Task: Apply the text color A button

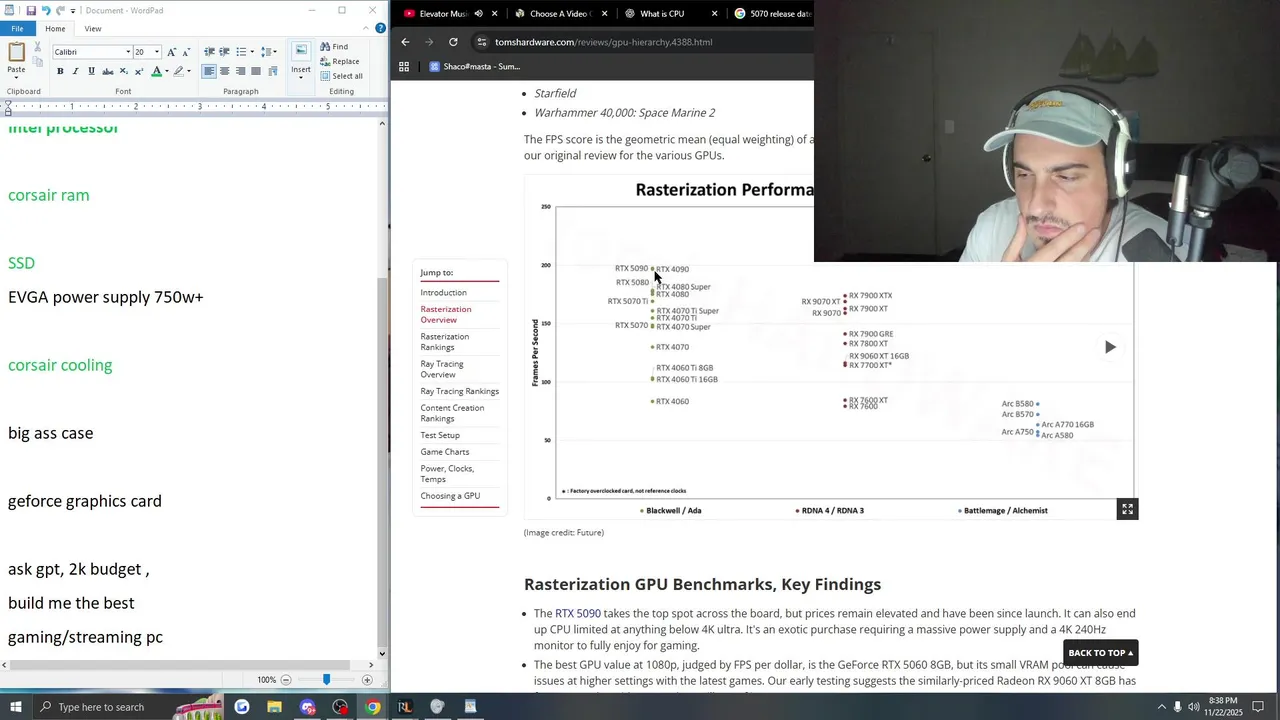Action: [156, 71]
